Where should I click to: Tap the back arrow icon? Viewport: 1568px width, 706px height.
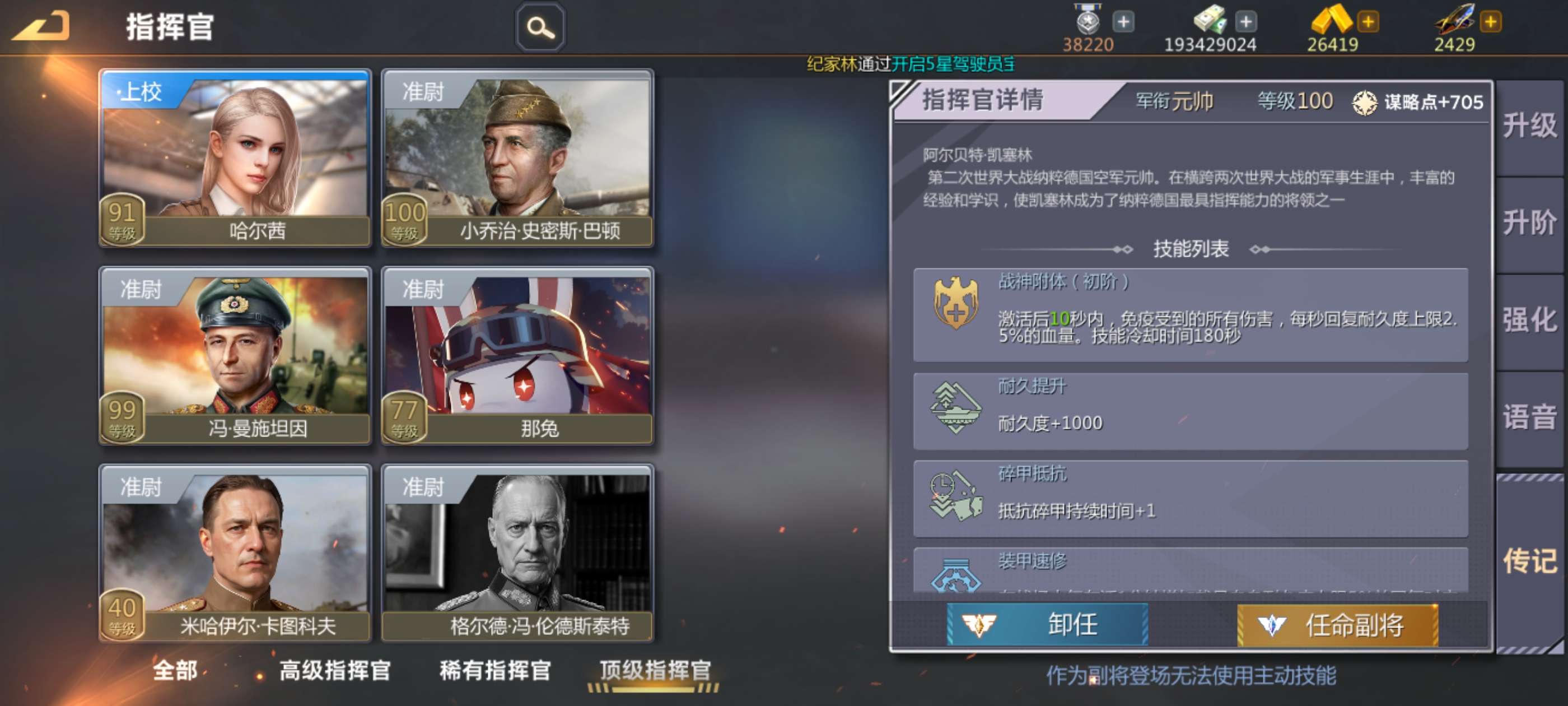[40, 26]
